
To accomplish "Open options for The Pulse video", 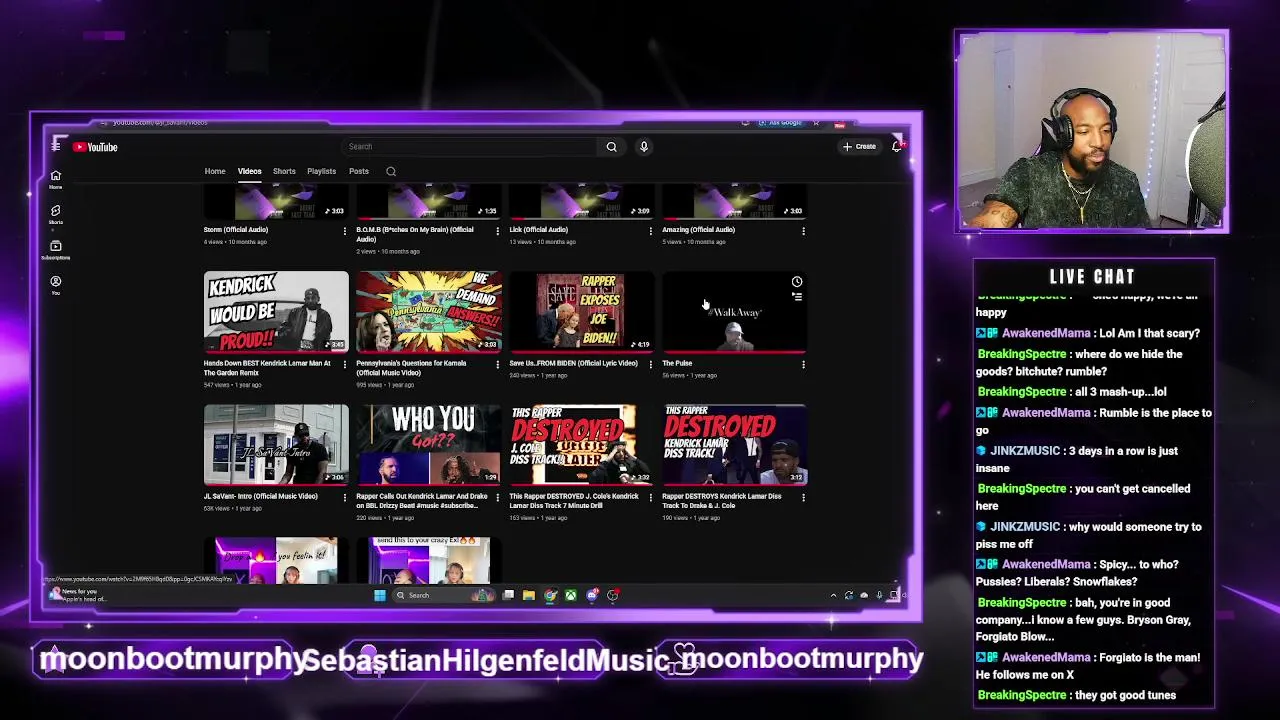I will tap(803, 365).
